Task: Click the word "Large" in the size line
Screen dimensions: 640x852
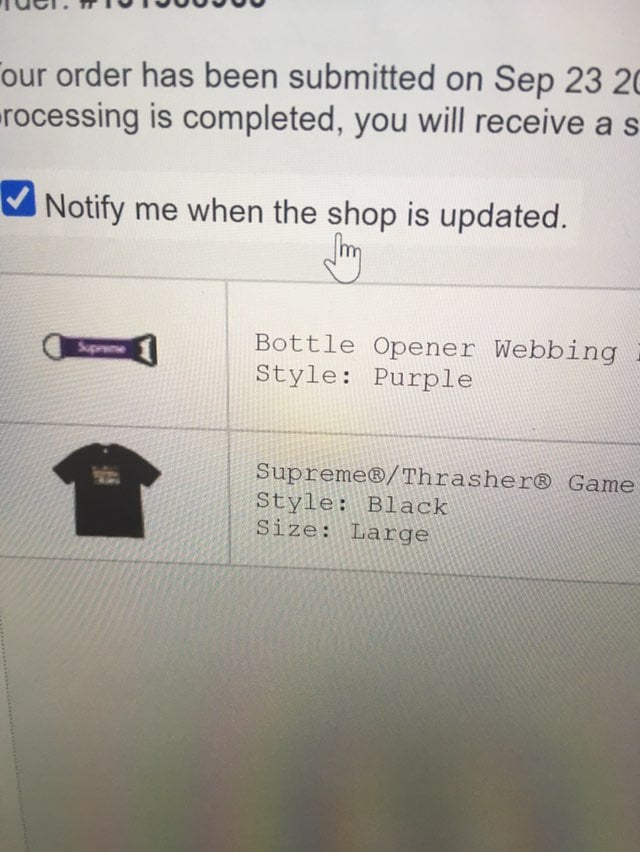Action: [x=390, y=532]
